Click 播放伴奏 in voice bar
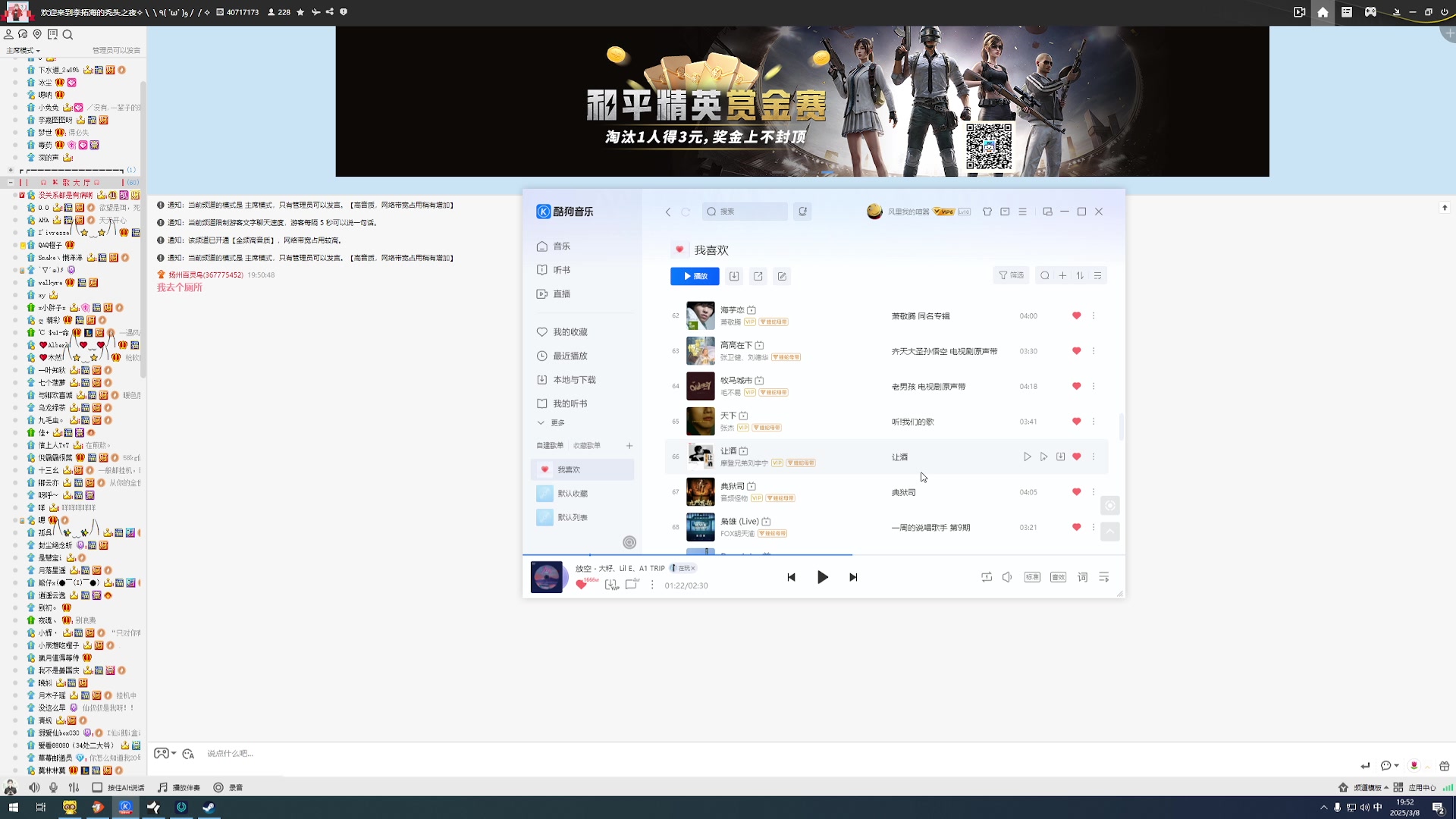 coord(180,787)
